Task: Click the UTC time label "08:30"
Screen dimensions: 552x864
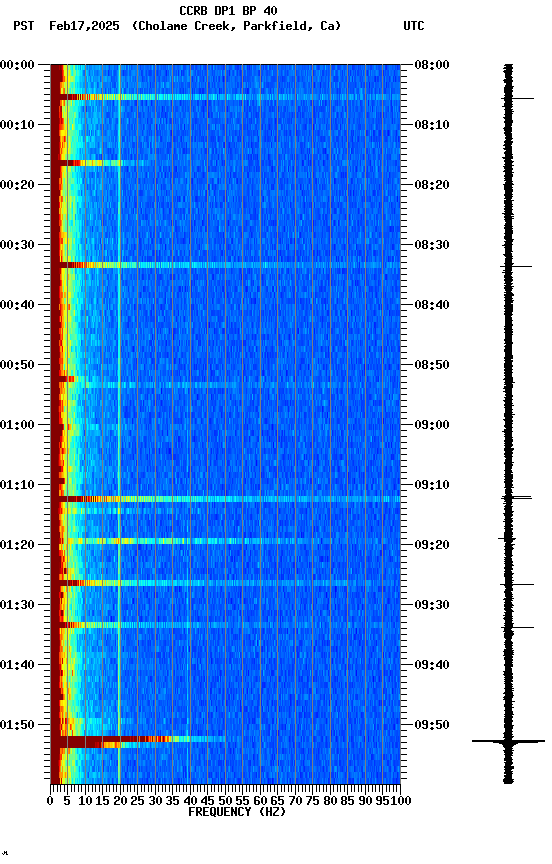Action: pos(432,245)
